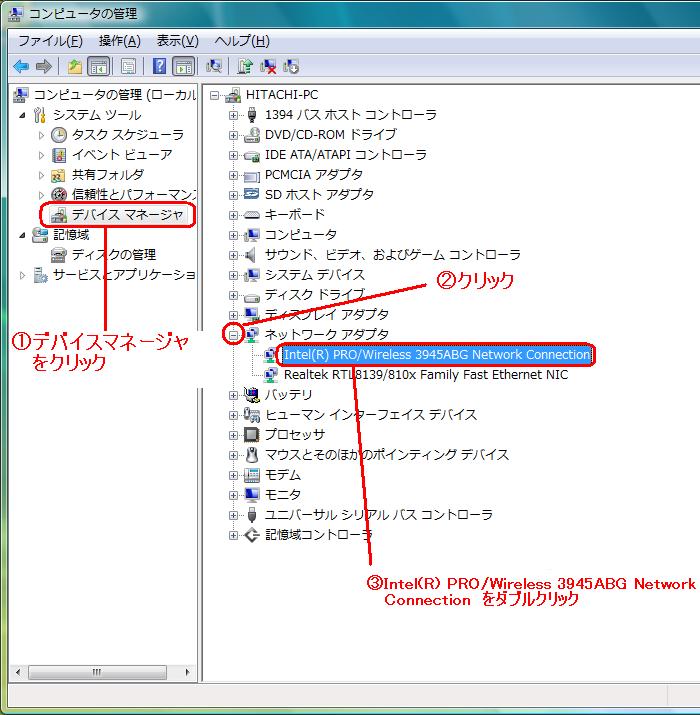Expand the サービスとアプリケーション node
This screenshot has width=700, height=715.
(x=22, y=275)
